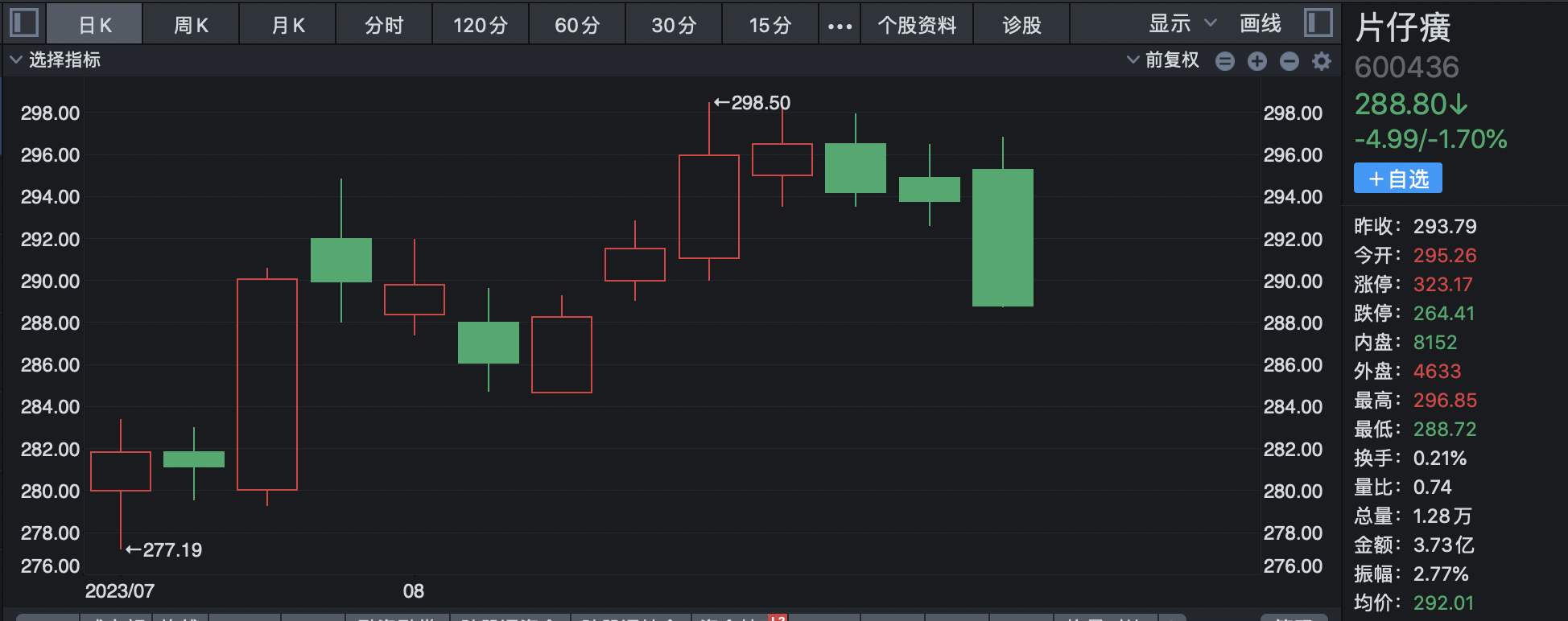Switch to the 分时 intraday tab
Viewport: 1568px width, 621px height.
click(x=384, y=26)
